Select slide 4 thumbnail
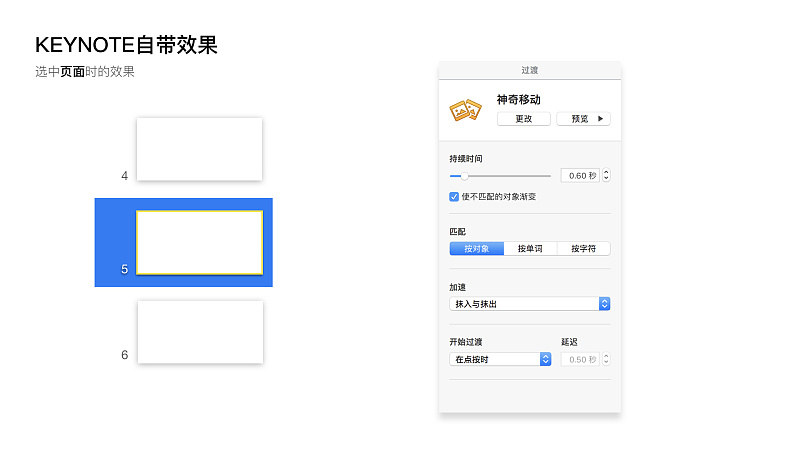The image size is (800, 450). coord(199,149)
